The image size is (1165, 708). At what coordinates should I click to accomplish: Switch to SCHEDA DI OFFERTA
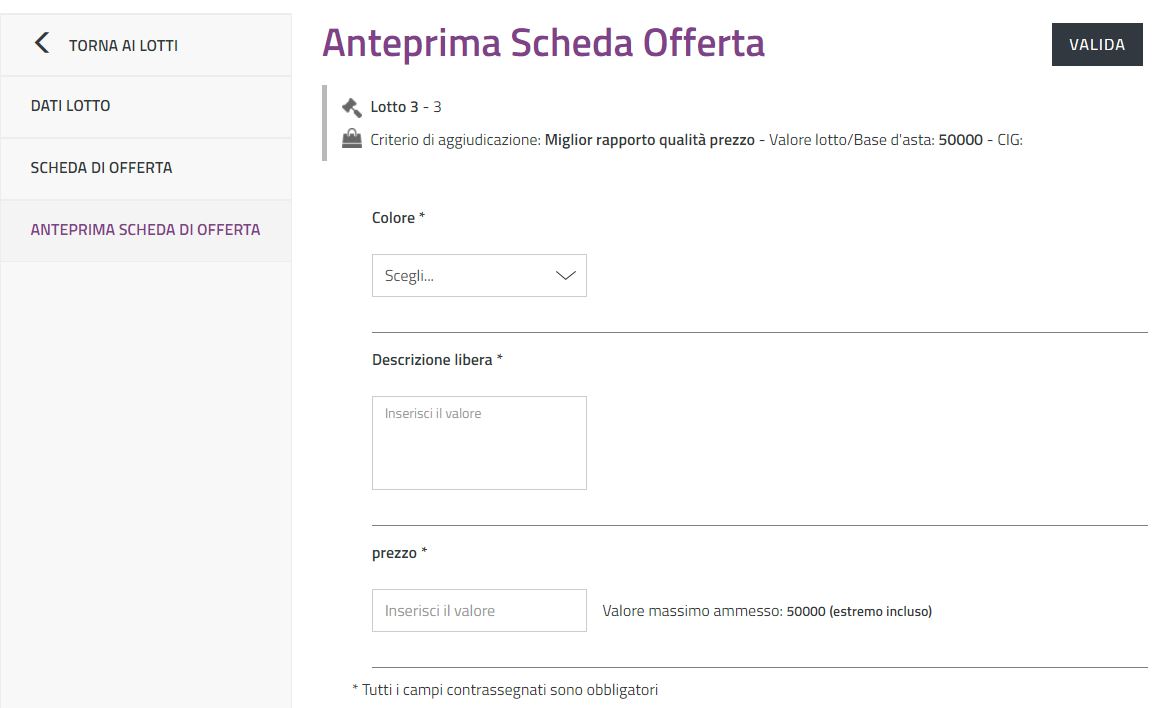click(101, 168)
